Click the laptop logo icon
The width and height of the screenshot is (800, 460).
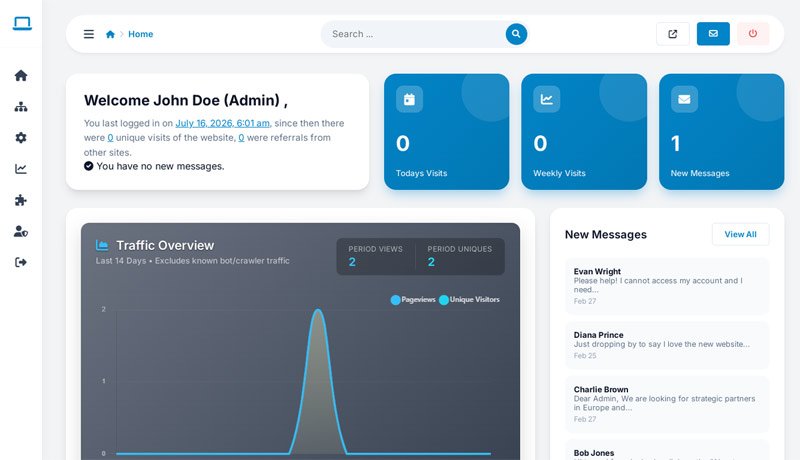point(22,23)
